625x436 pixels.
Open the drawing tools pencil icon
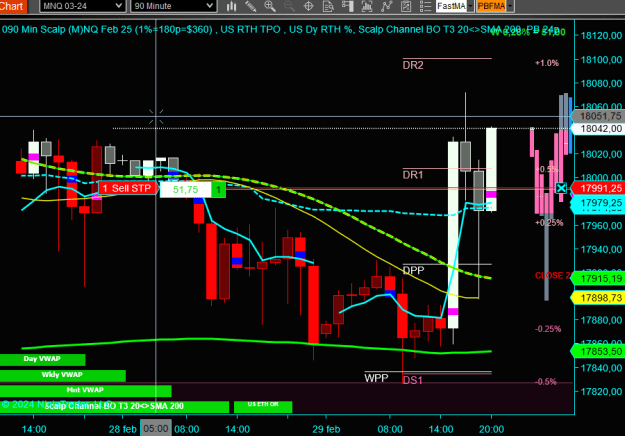(x=250, y=6)
